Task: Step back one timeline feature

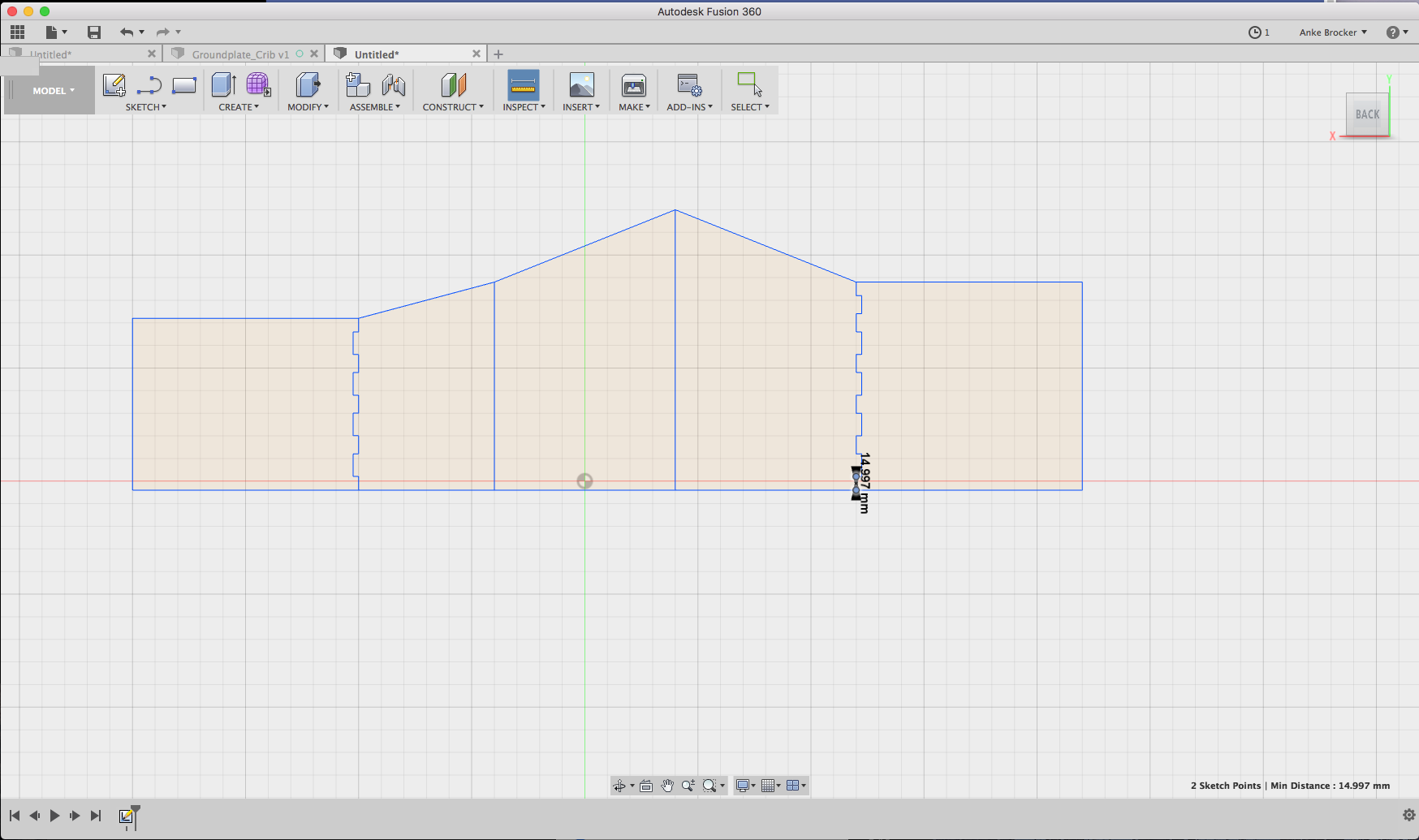Action: point(35,816)
